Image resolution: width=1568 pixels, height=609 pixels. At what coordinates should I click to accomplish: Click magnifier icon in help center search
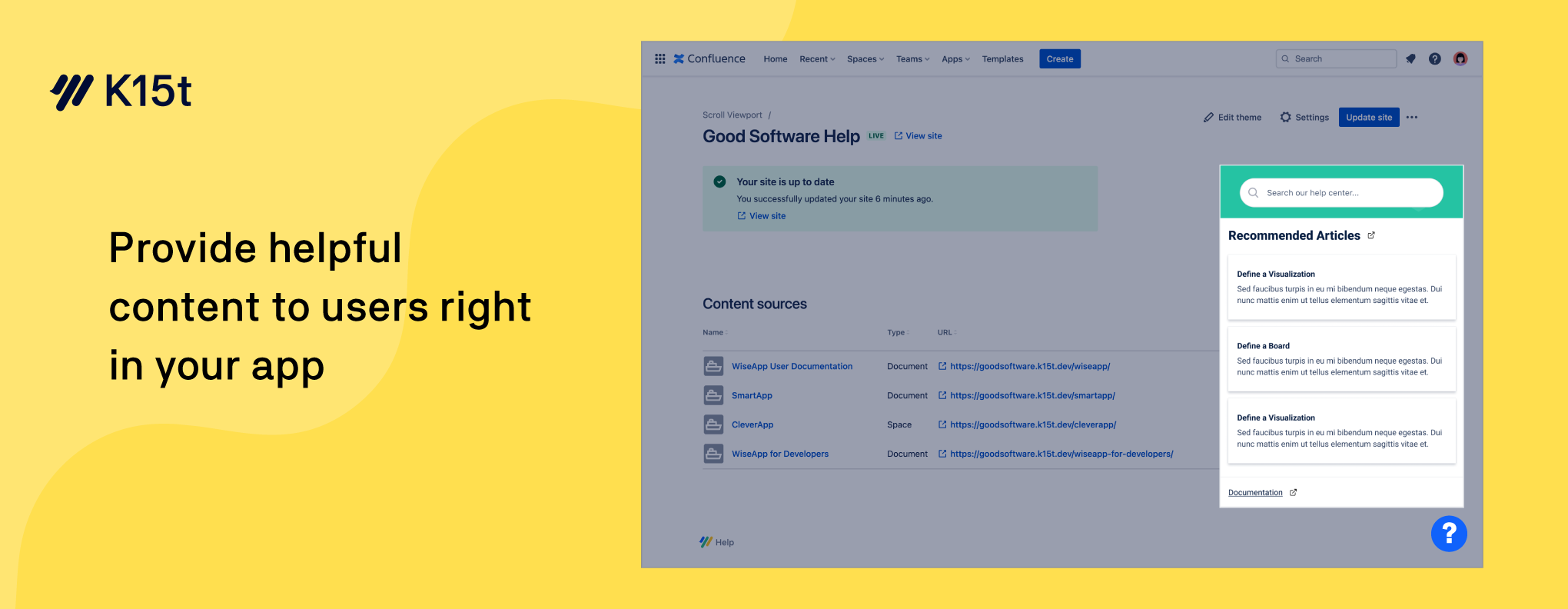coord(1253,193)
